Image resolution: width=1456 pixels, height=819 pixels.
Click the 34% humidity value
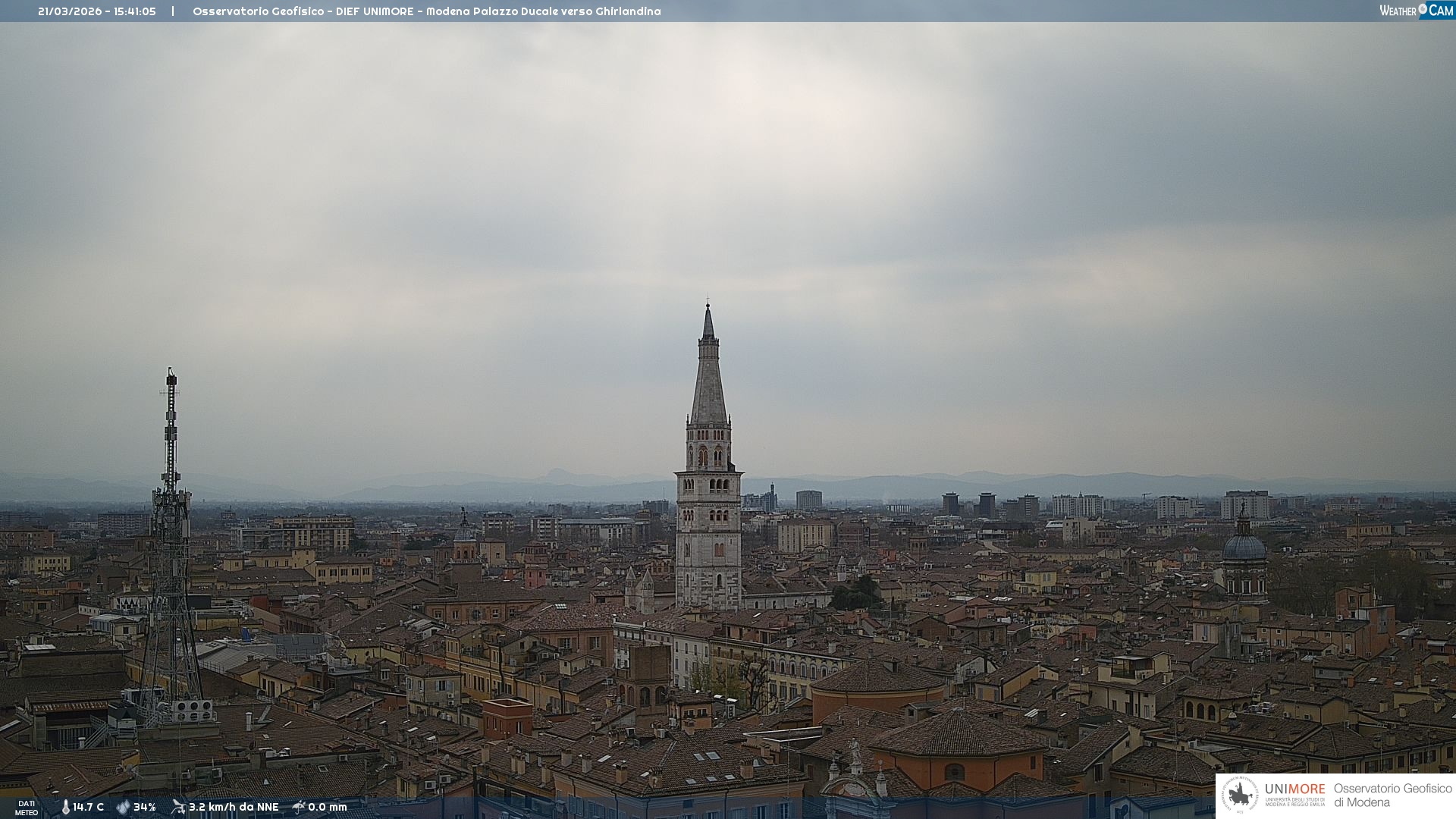point(144,807)
